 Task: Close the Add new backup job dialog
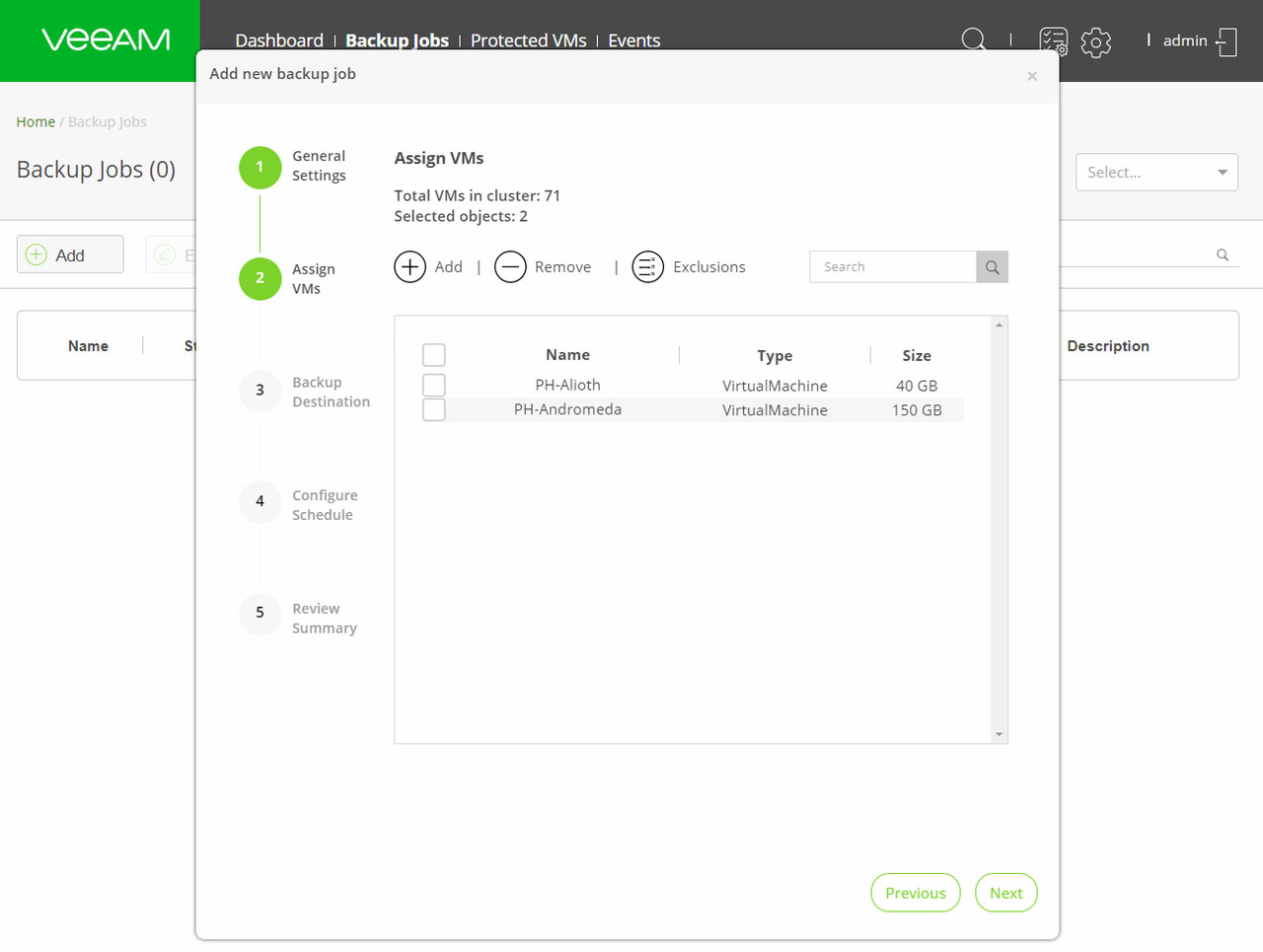[x=1032, y=76]
